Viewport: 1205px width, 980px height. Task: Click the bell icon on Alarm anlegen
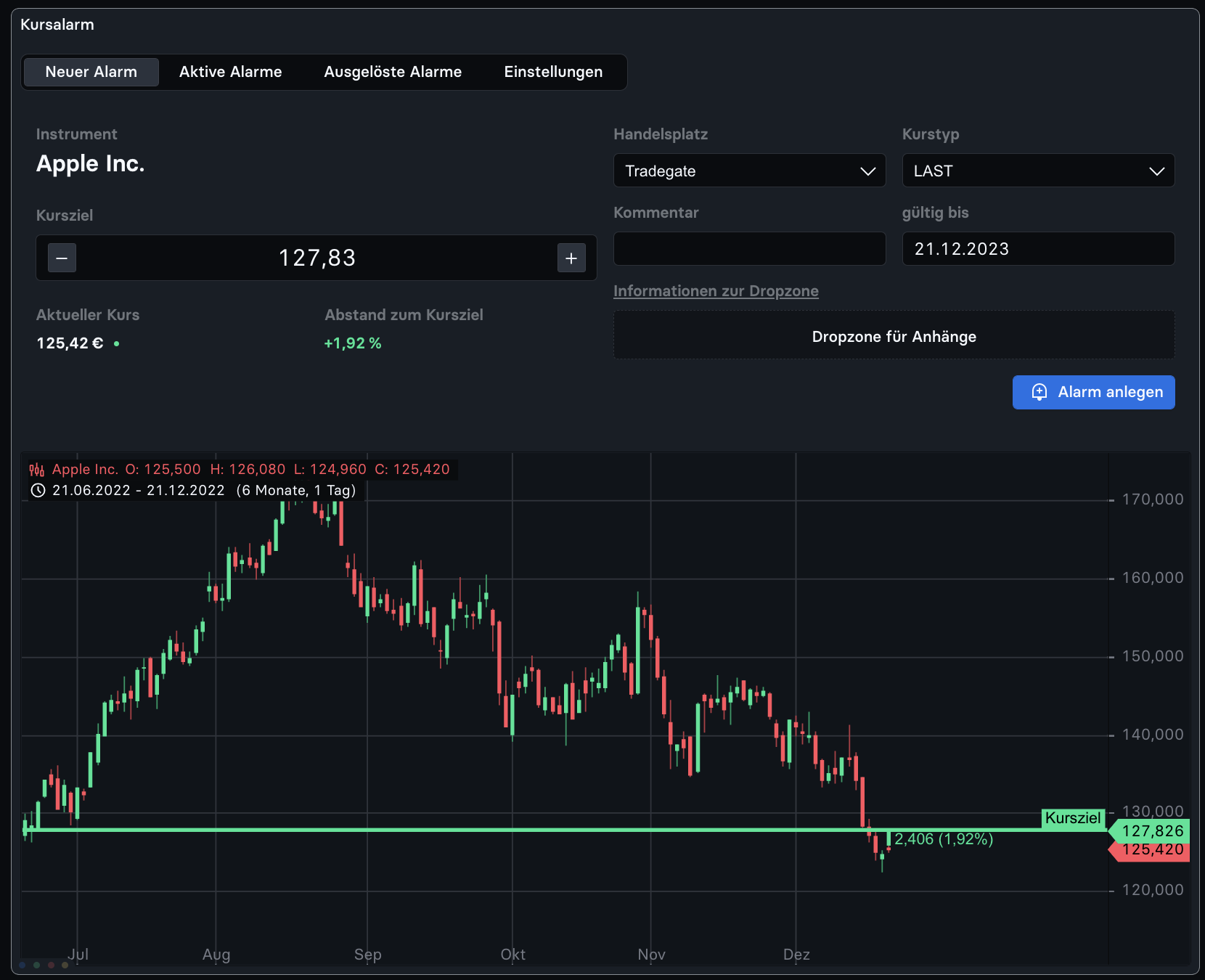click(1039, 392)
